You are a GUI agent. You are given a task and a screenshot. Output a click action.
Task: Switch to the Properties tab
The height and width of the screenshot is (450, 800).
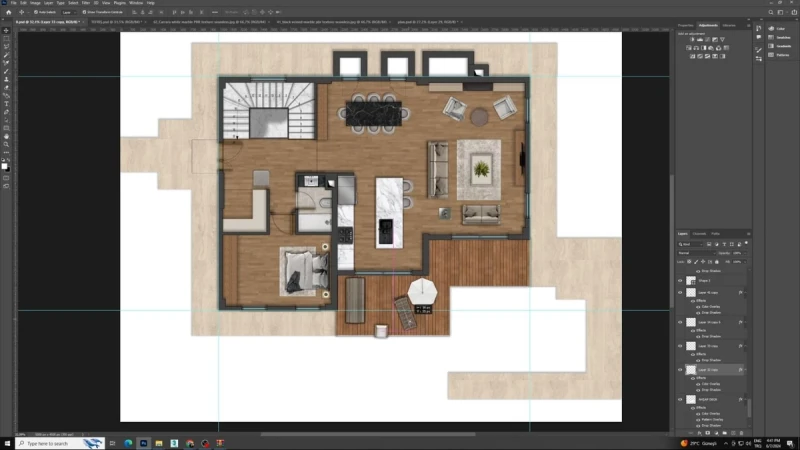pos(686,26)
